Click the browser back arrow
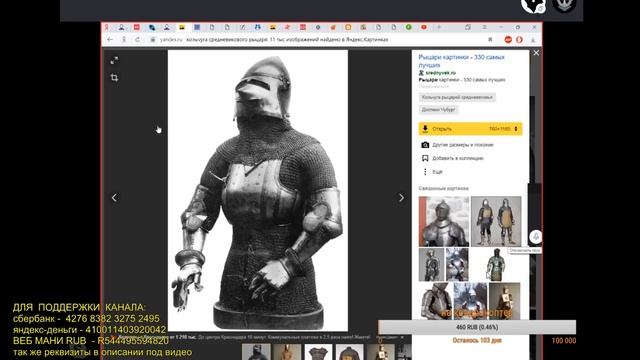The height and width of the screenshot is (360, 640). [x=110, y=40]
